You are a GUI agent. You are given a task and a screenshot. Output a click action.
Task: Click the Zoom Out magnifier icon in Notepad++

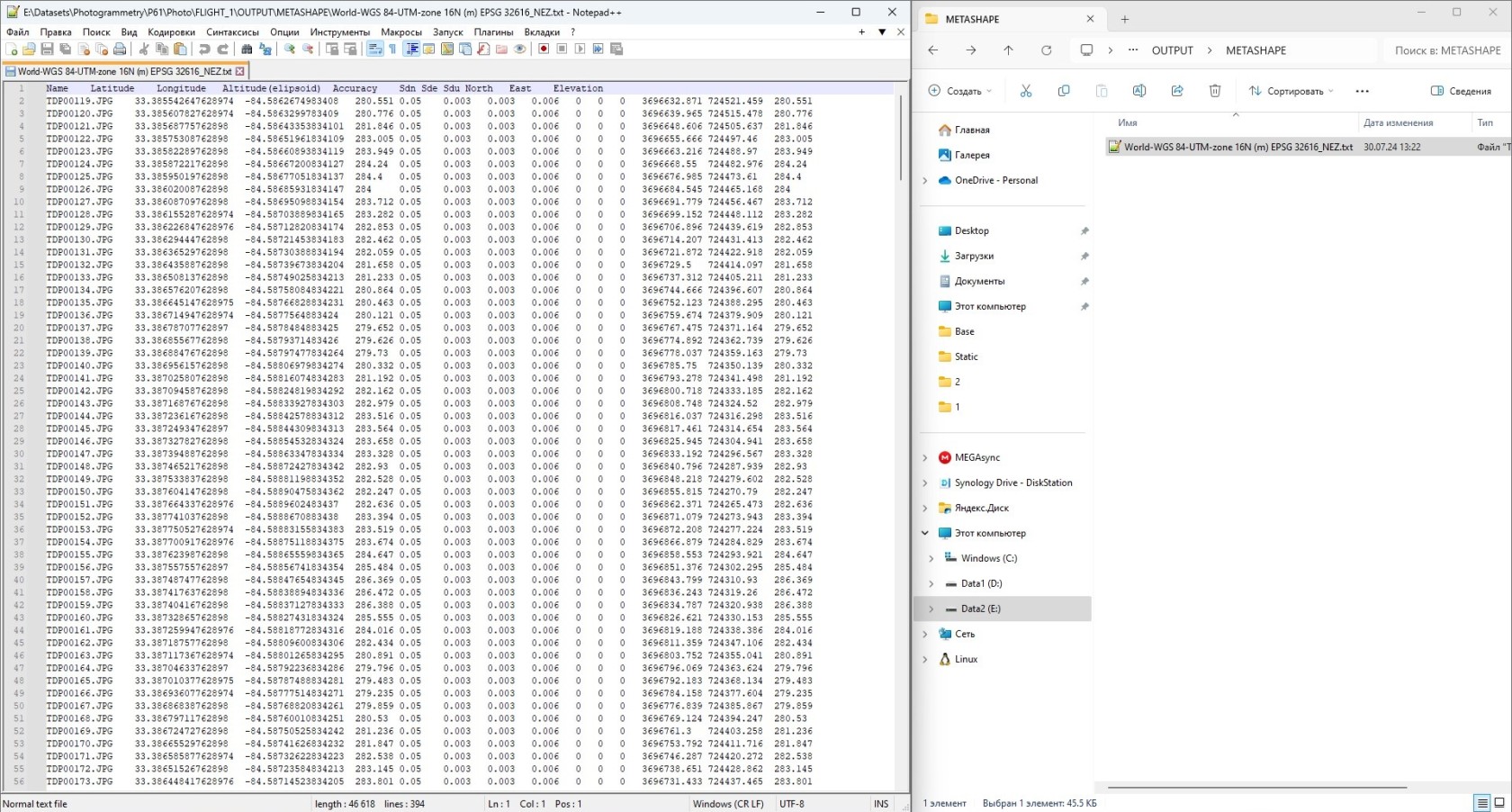[308, 49]
